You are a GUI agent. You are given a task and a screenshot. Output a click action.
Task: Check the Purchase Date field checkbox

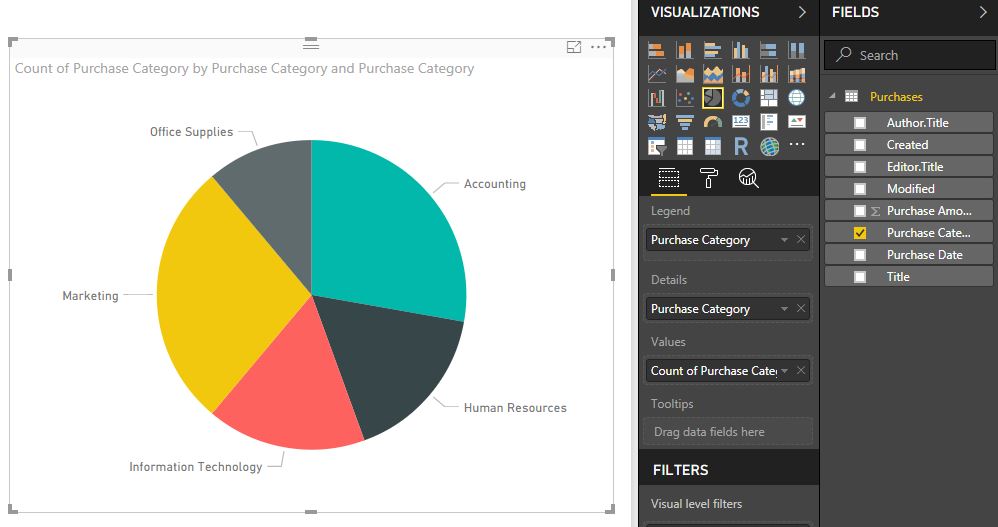pyautogui.click(x=860, y=255)
